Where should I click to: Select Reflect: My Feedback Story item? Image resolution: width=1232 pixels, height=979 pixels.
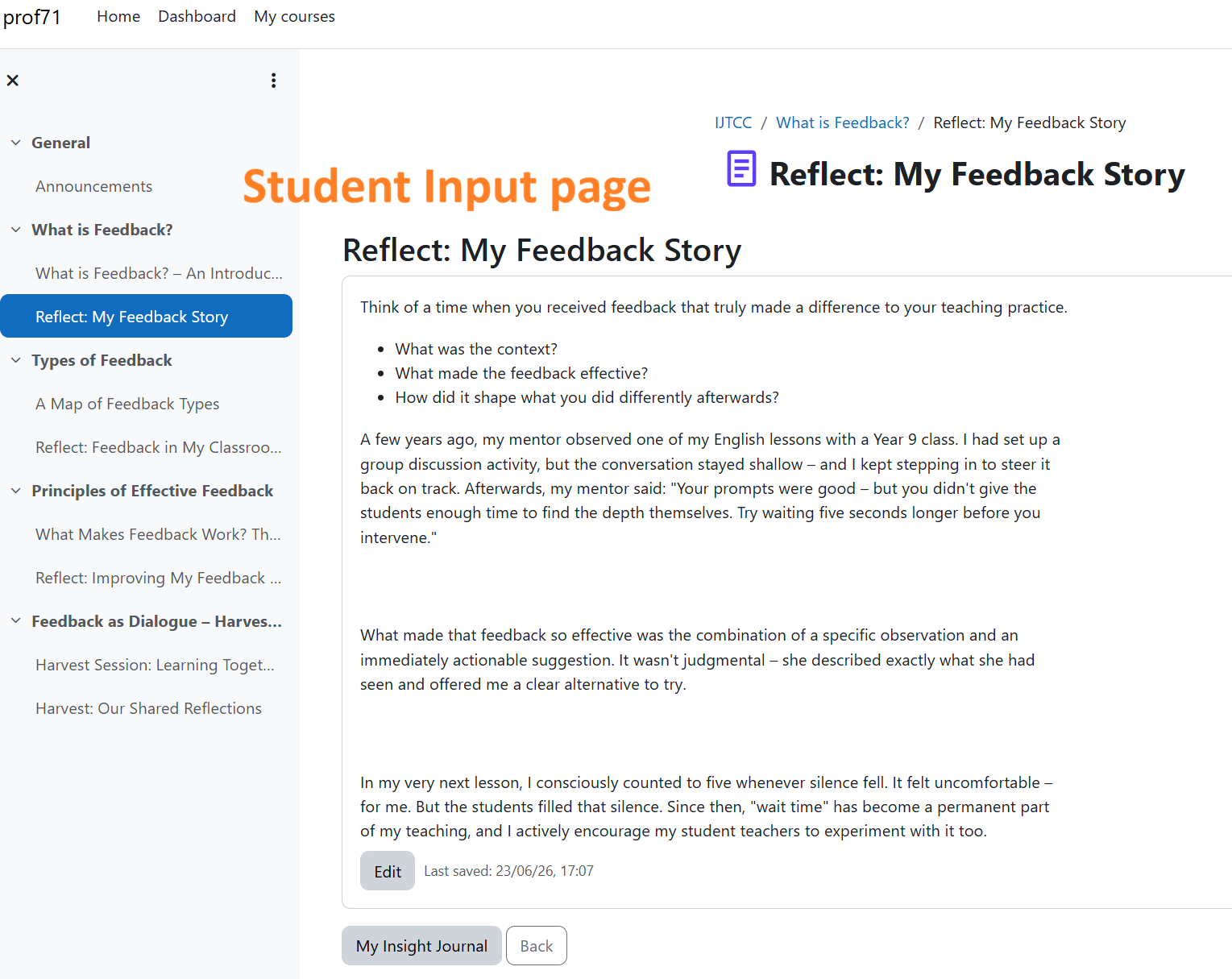click(x=146, y=316)
